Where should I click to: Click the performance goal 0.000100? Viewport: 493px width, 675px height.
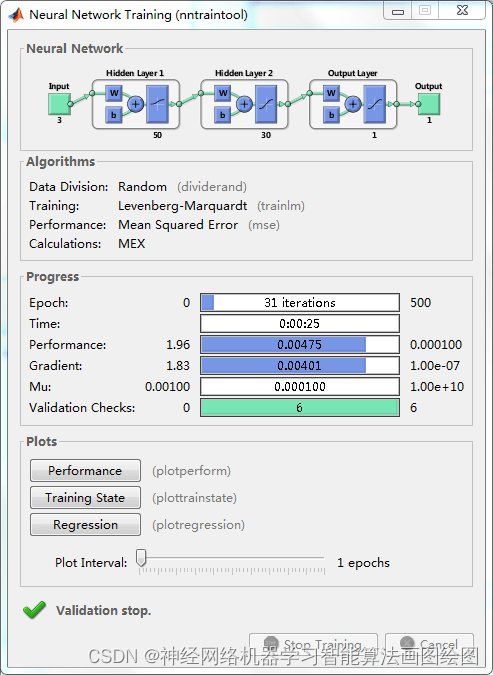click(x=436, y=345)
